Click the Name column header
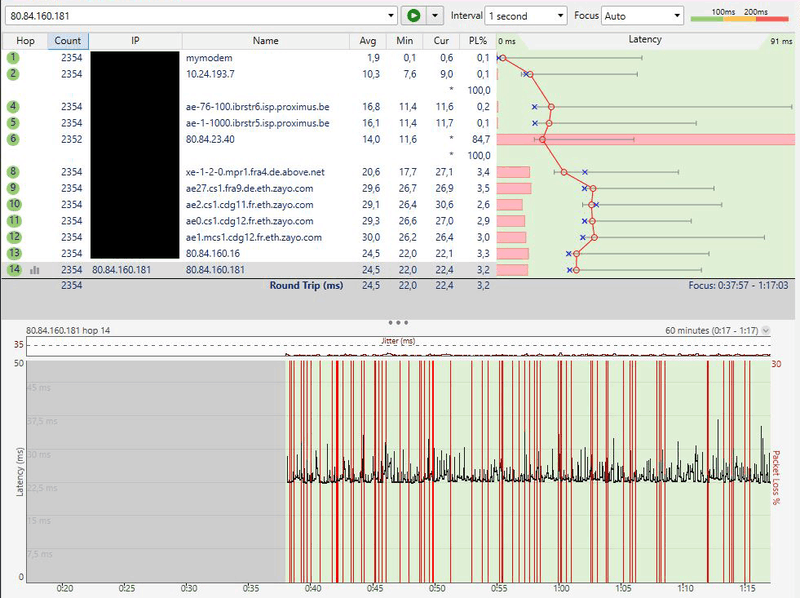Image resolution: width=800 pixels, height=598 pixels. pos(265,41)
